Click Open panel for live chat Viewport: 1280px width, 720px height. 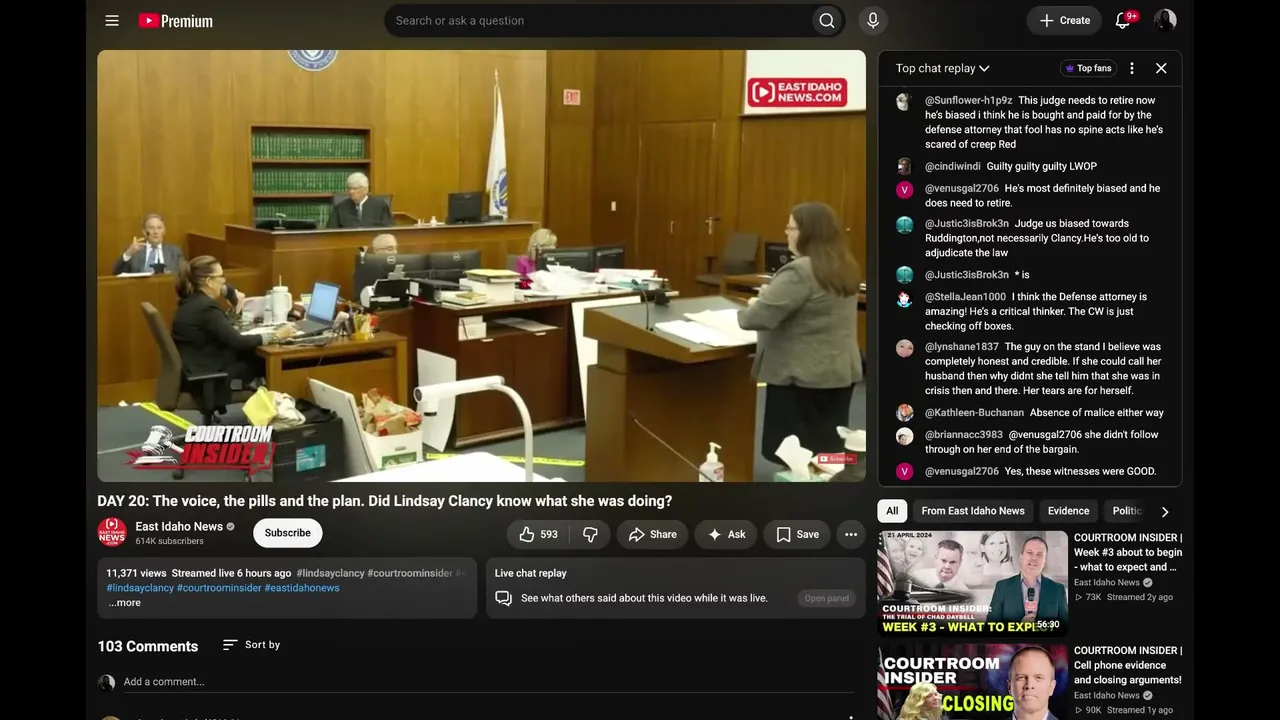click(x=827, y=599)
